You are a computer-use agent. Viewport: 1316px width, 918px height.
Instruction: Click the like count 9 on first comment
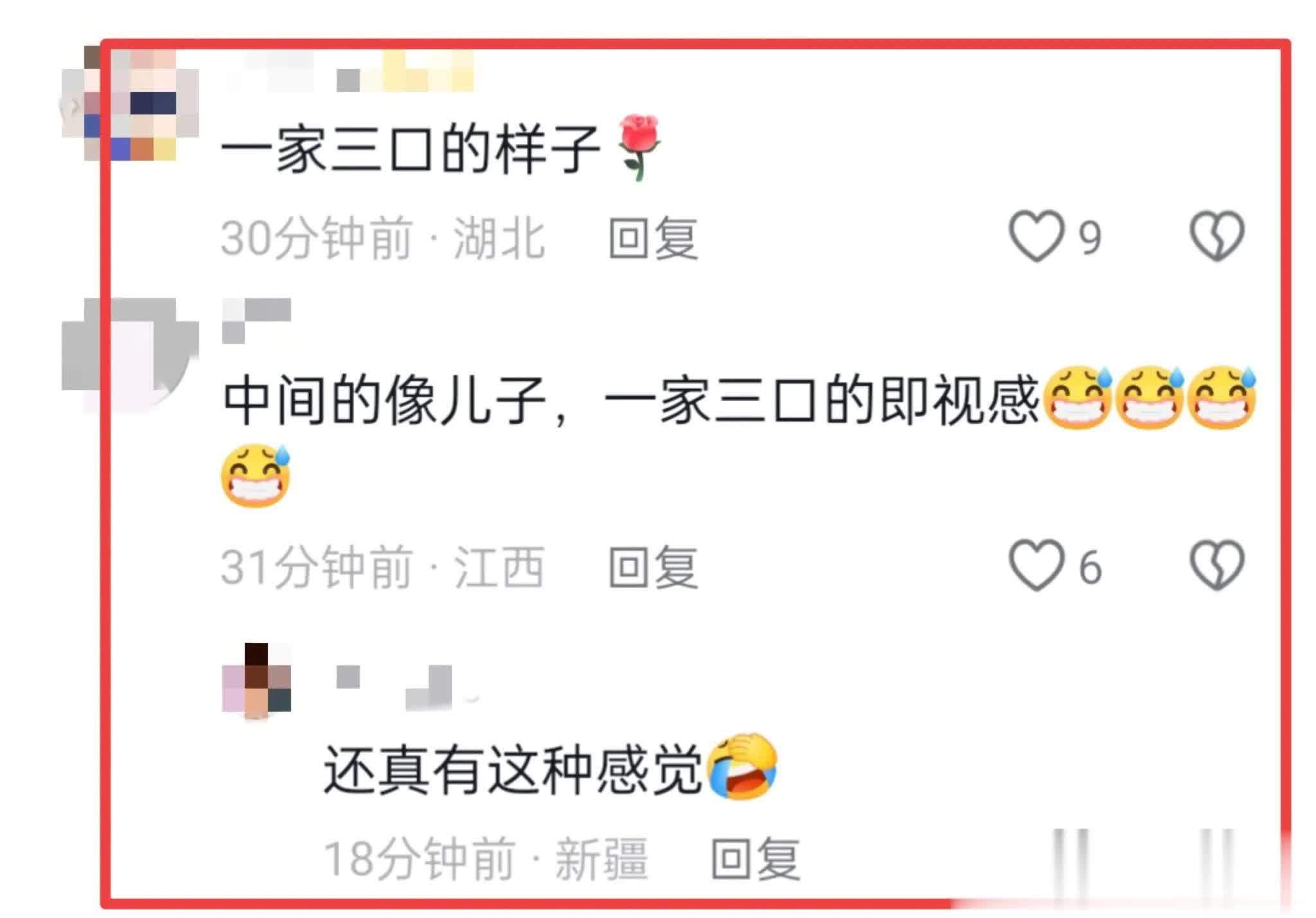[x=1090, y=238]
